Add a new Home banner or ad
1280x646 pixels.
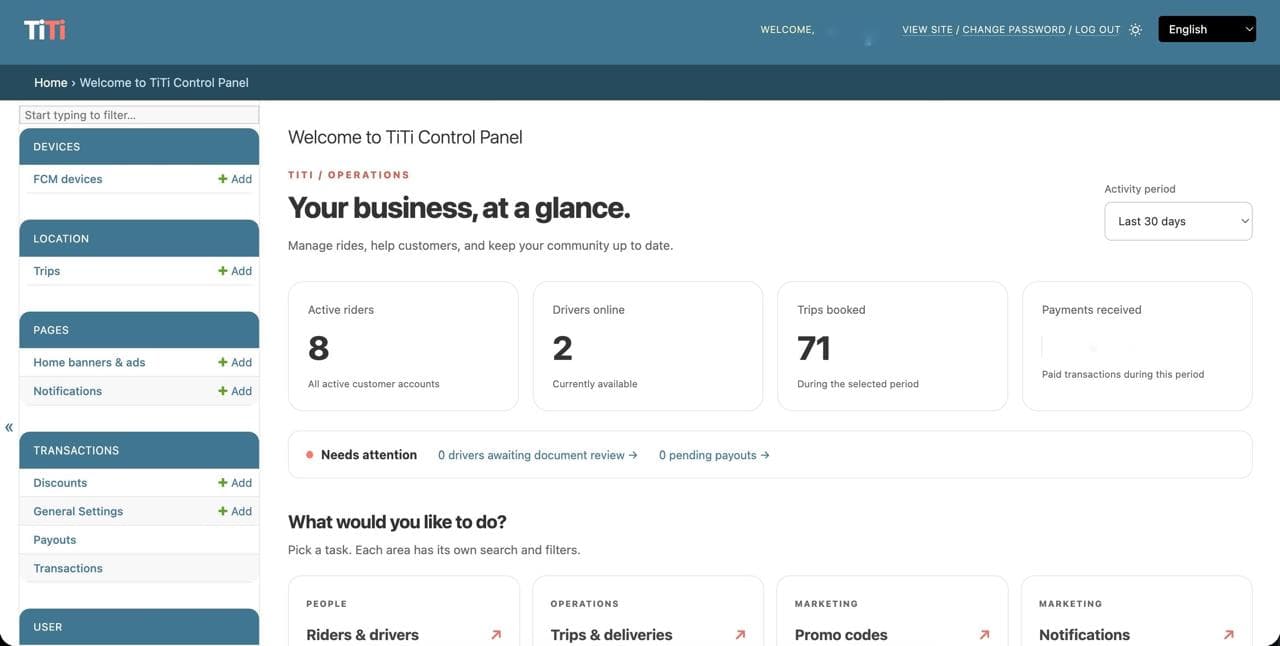click(x=235, y=362)
